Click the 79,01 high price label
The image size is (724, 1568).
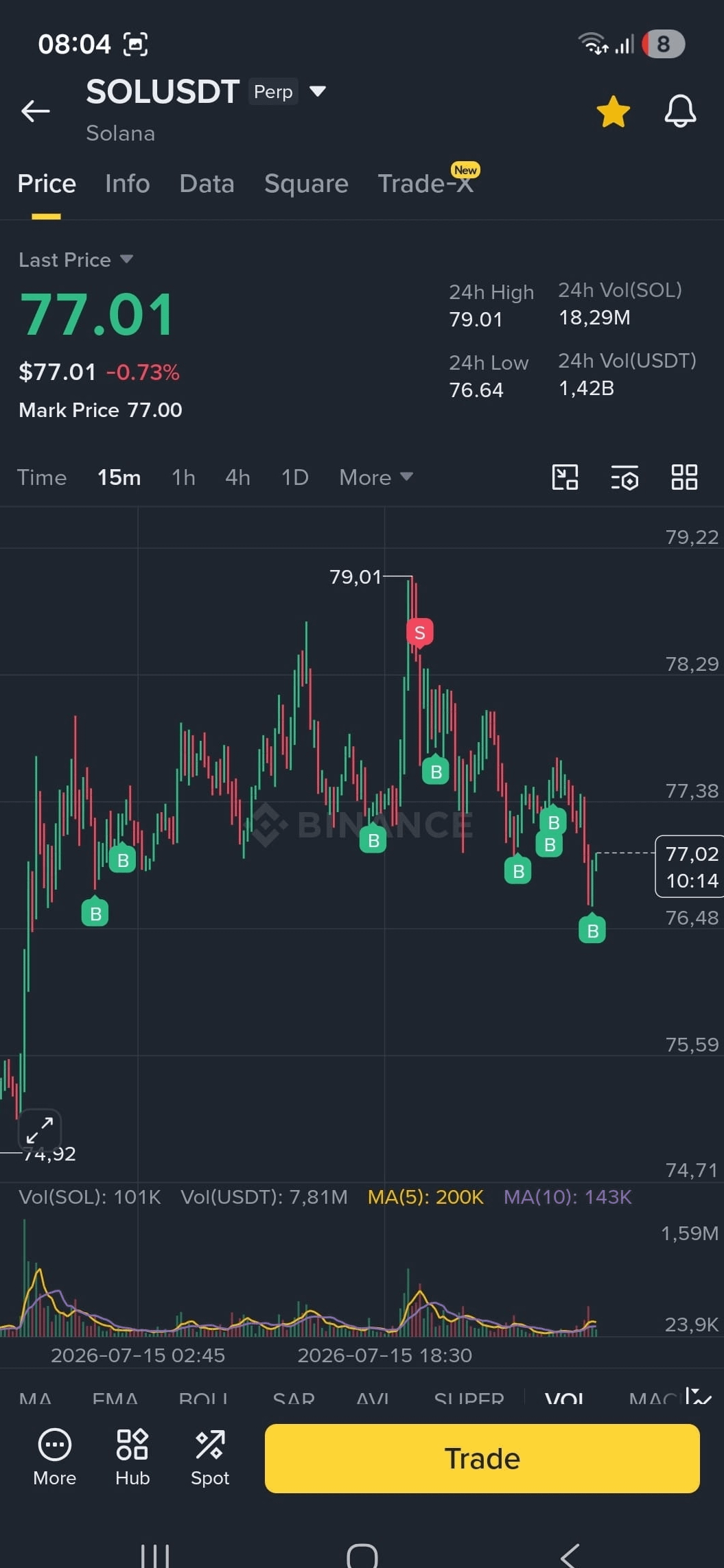pyautogui.click(x=355, y=577)
